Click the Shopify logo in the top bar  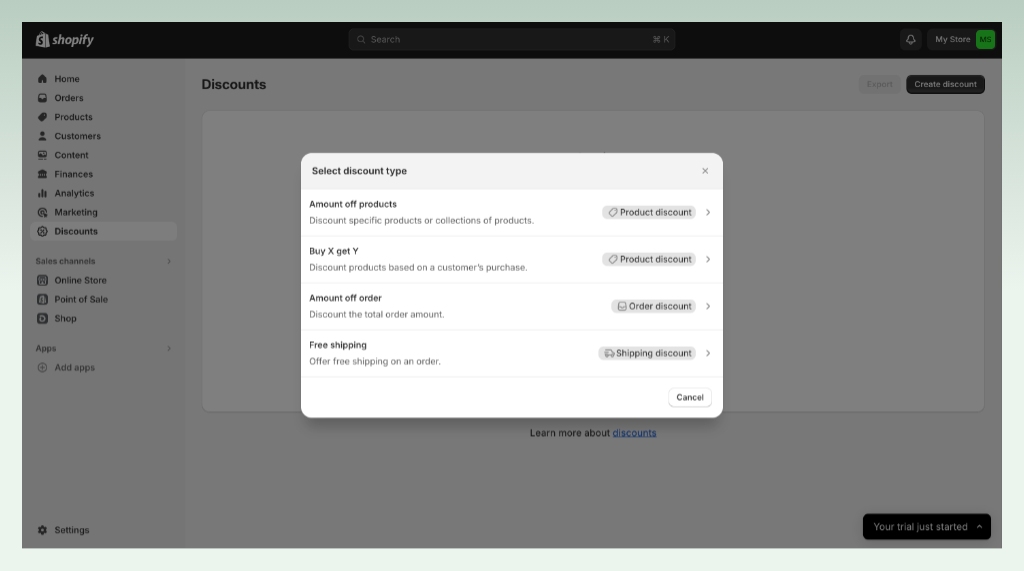tap(65, 40)
